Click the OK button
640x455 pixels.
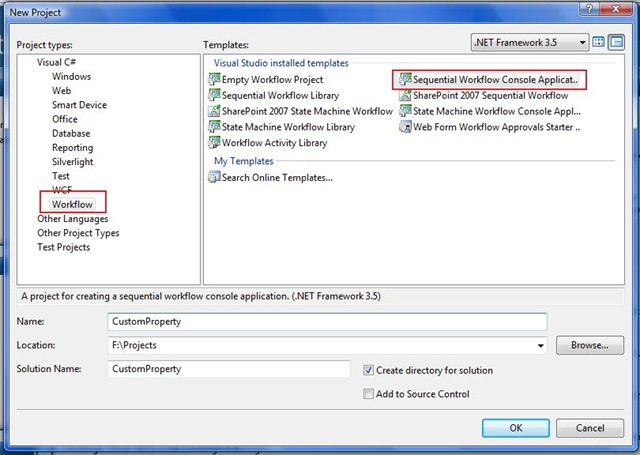pos(516,428)
